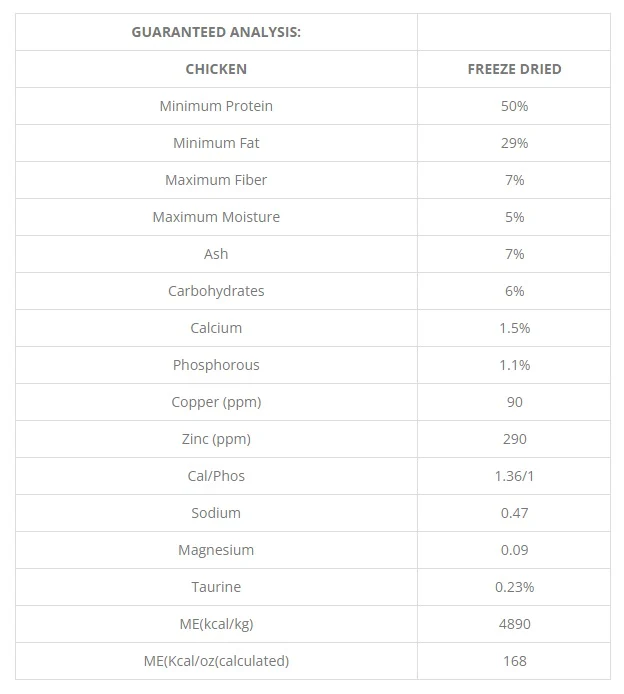Click the Minimum Protein row label
Image resolution: width=624 pixels, height=694 pixels.
216,106
